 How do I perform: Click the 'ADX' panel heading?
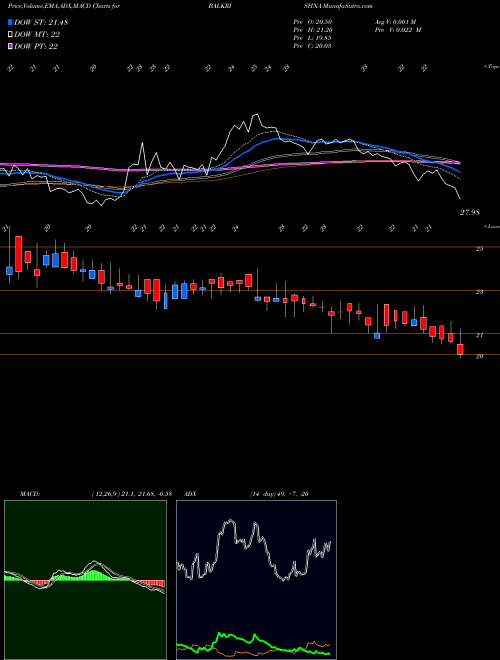click(x=191, y=493)
